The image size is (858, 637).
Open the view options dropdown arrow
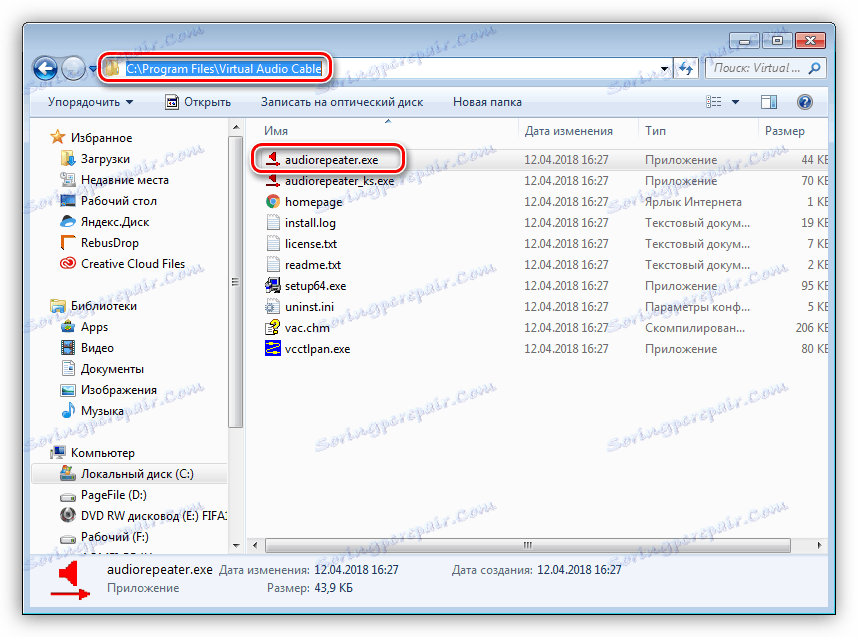pos(735,102)
